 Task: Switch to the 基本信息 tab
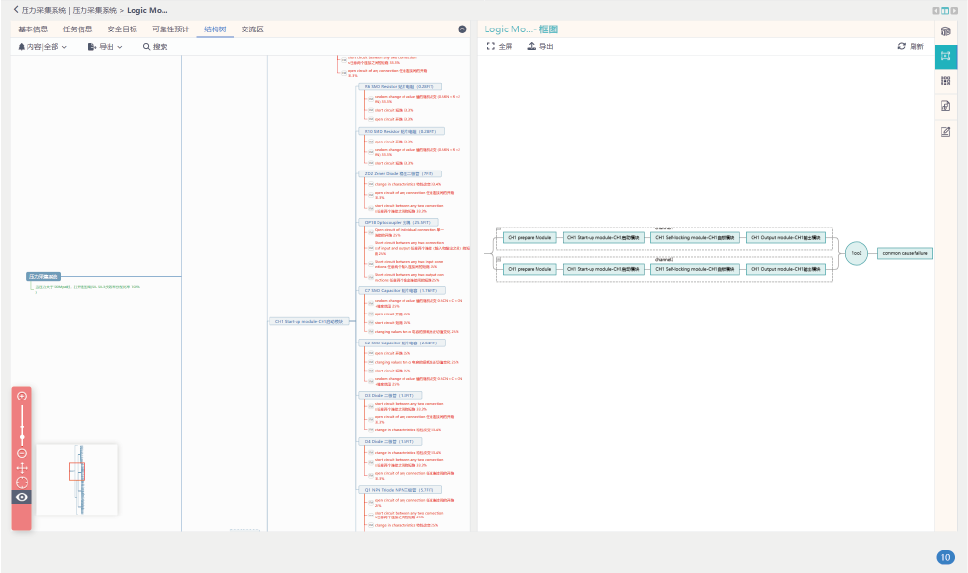click(33, 30)
